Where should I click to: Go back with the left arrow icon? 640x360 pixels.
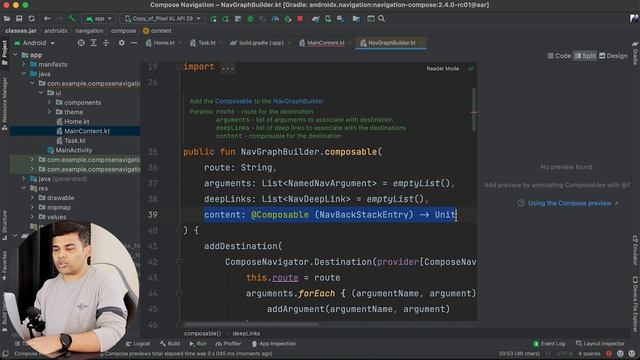(x=47, y=19)
